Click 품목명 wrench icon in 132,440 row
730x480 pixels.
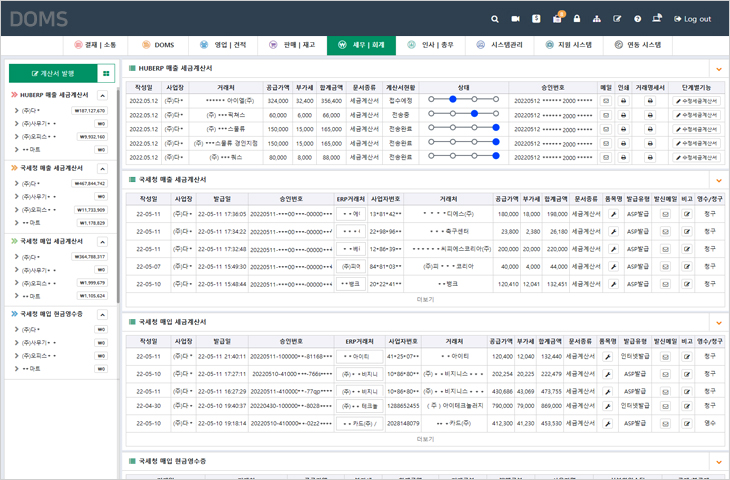coord(608,357)
